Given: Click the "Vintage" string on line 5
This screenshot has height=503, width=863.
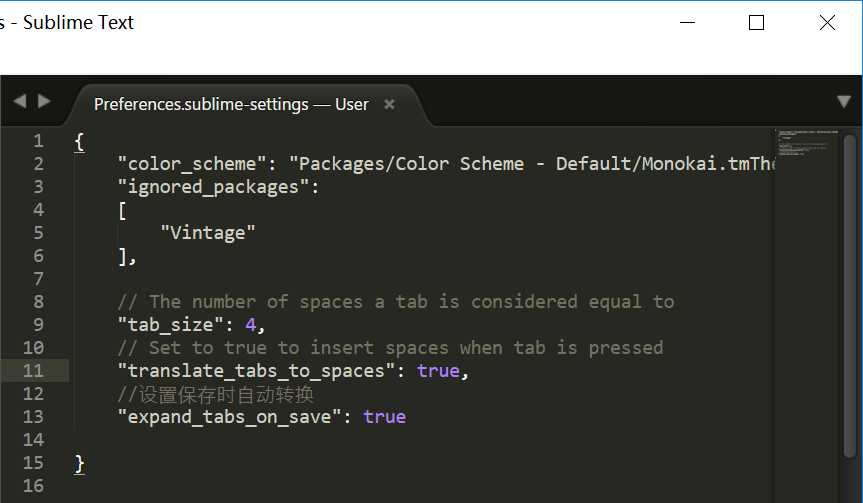Looking at the screenshot, I should (208, 233).
